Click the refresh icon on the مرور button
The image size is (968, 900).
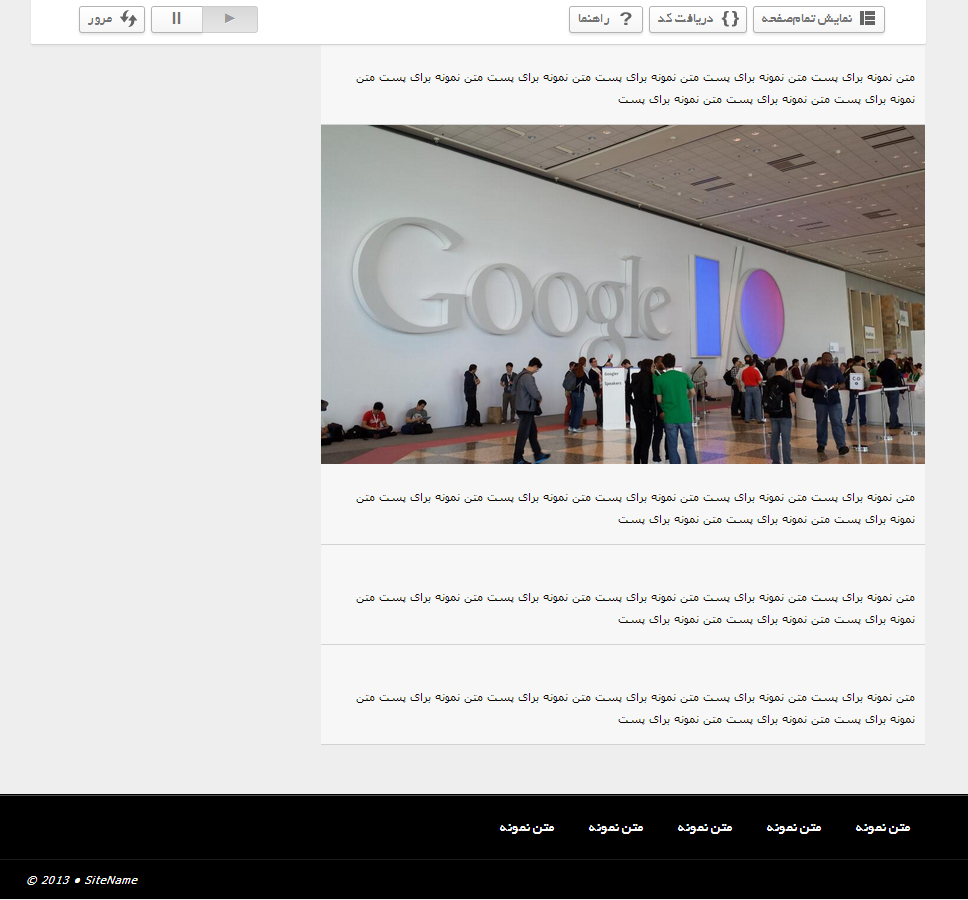pos(128,19)
